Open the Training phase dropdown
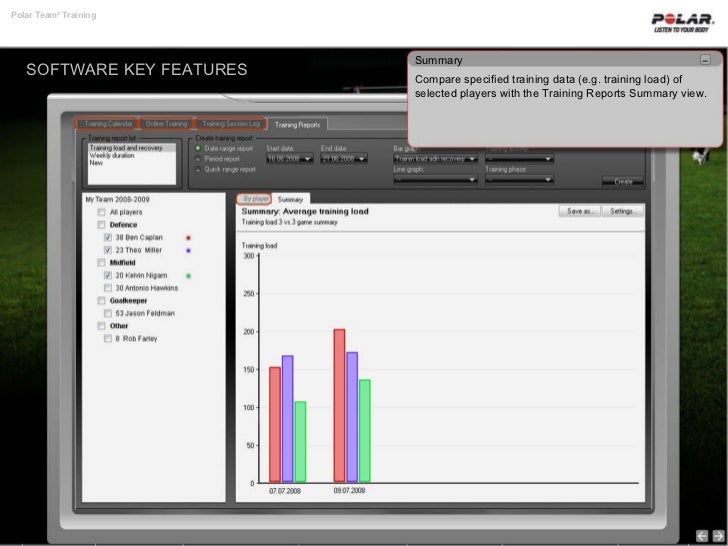The image size is (728, 546). click(x=519, y=179)
